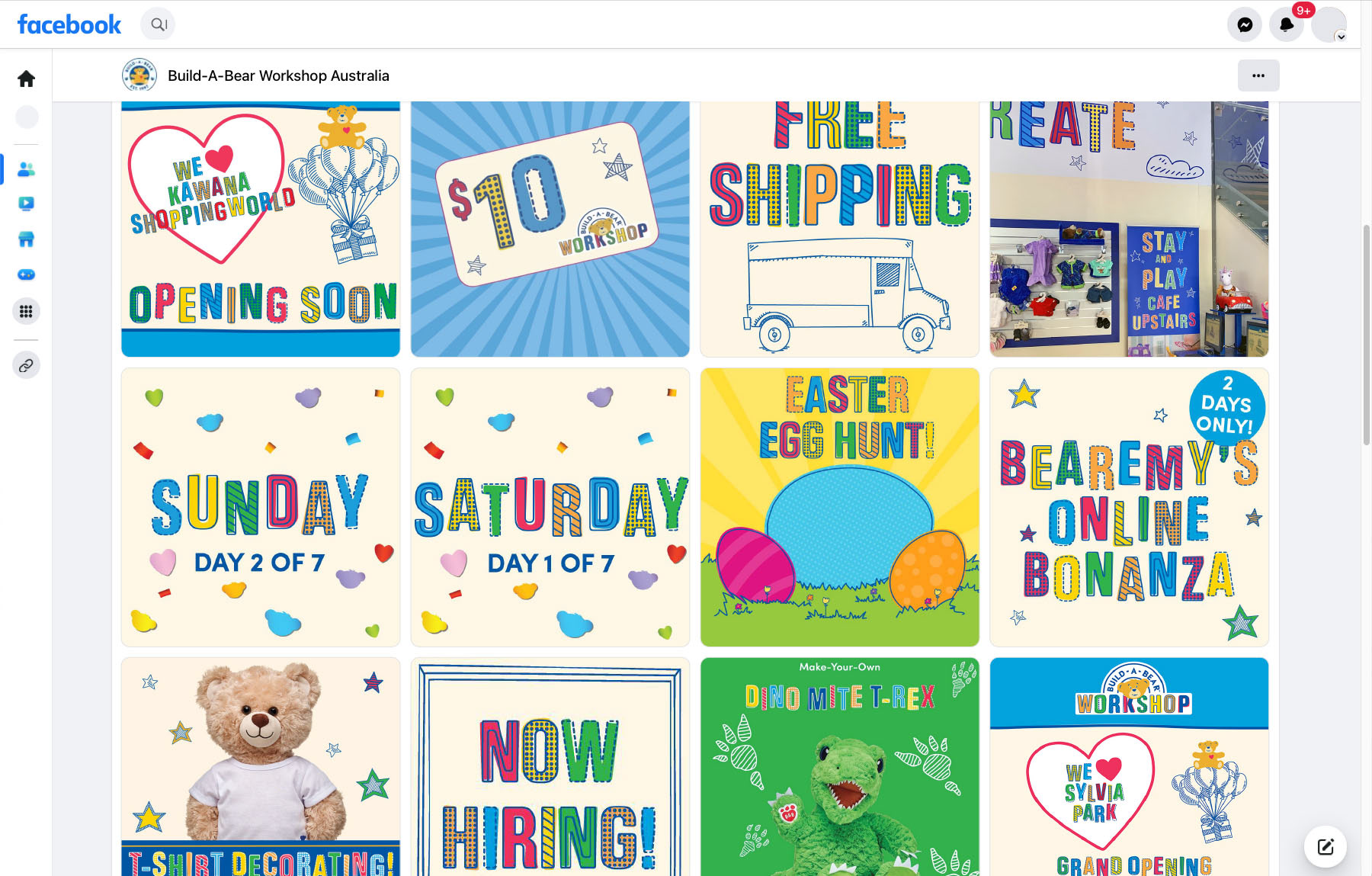The height and width of the screenshot is (876, 1372).
Task: Open the Easter Egg Hunt photo
Action: pos(839,507)
